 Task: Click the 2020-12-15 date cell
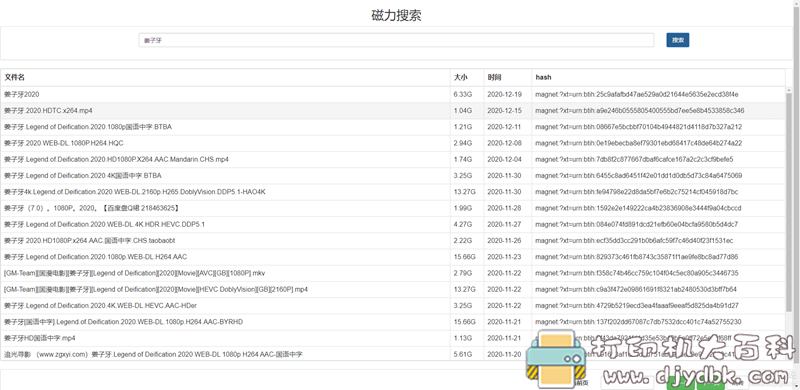click(x=504, y=111)
